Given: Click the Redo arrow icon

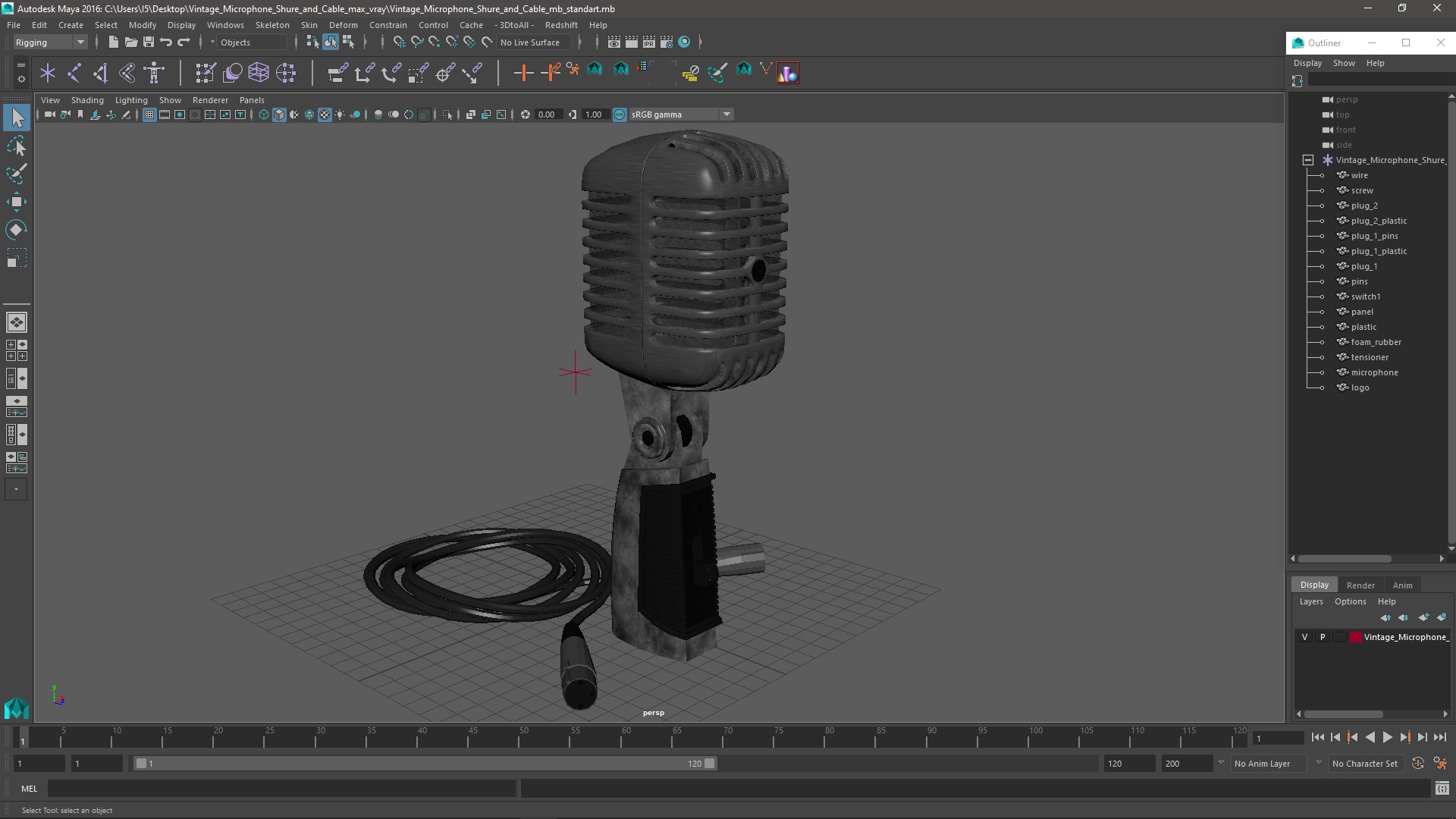Looking at the screenshot, I should tap(184, 42).
